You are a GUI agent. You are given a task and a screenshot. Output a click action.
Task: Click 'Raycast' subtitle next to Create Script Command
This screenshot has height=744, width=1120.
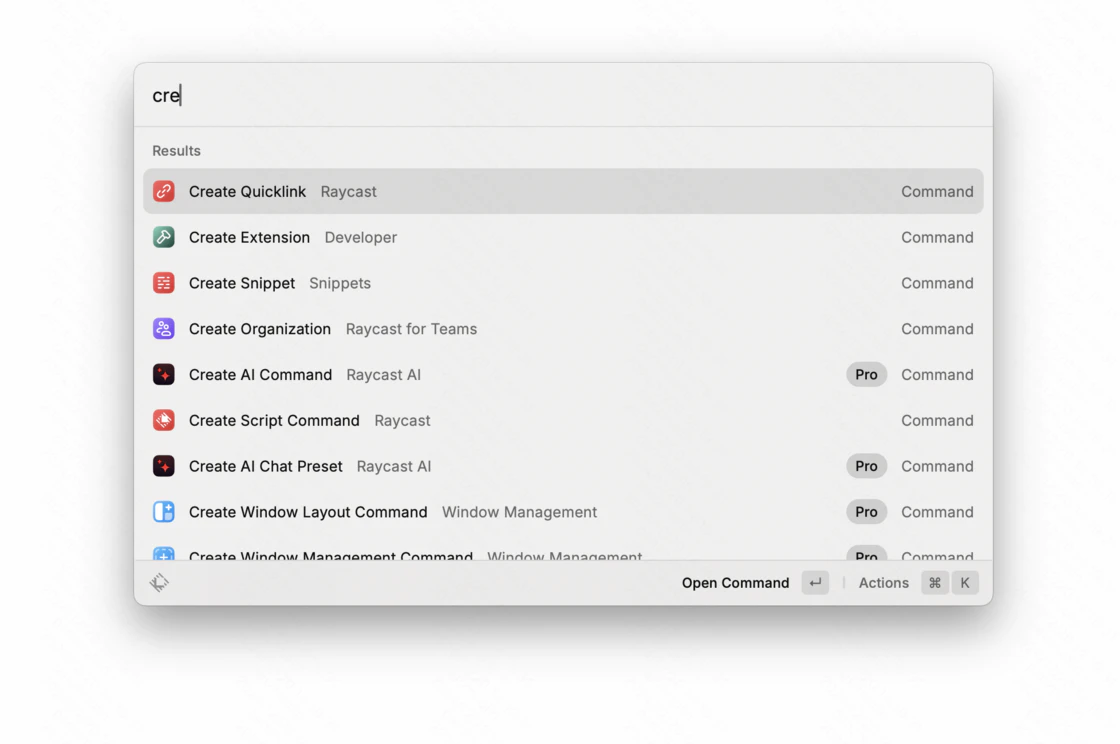pyautogui.click(x=402, y=420)
